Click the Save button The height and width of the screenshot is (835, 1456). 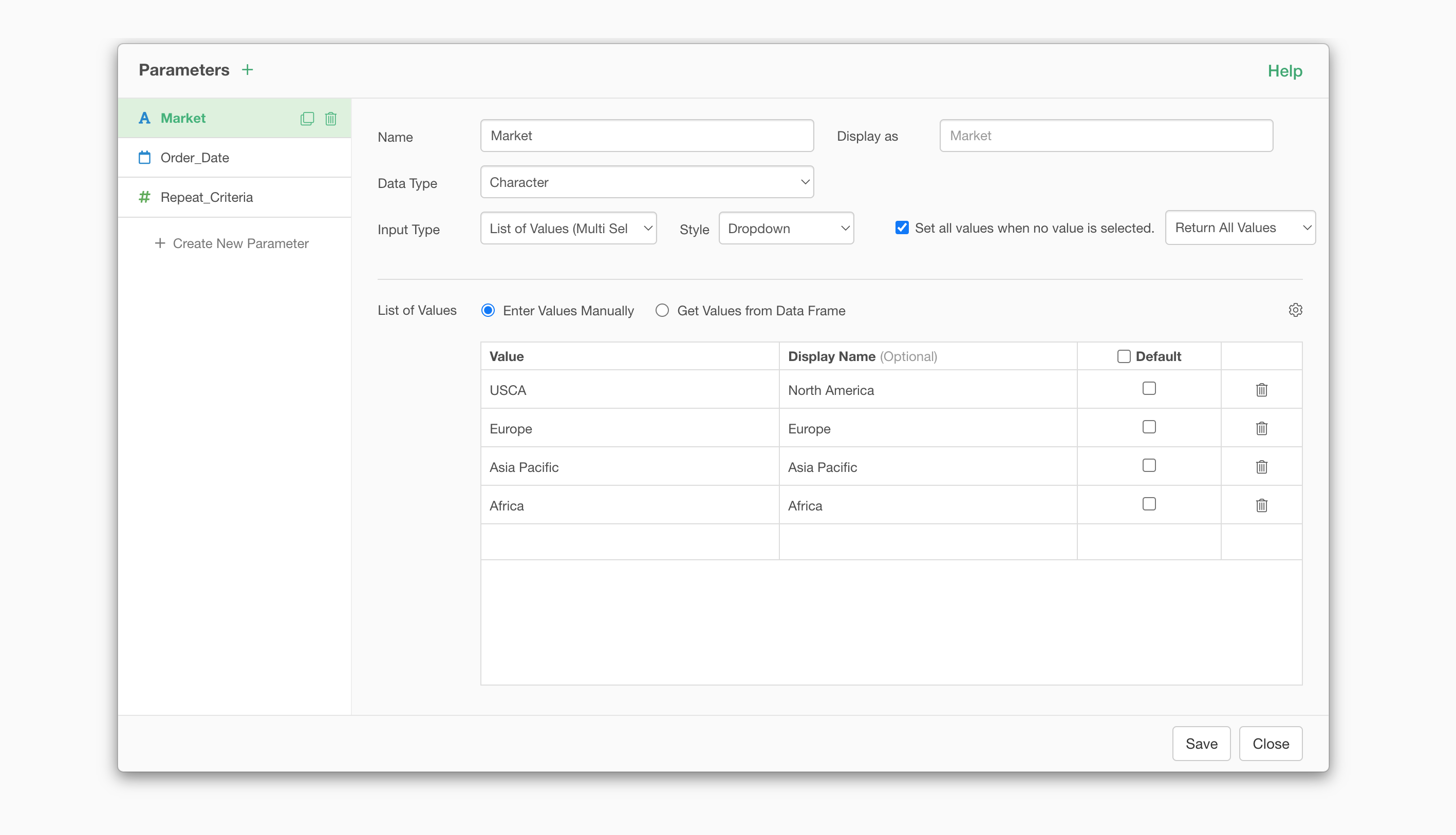tap(1201, 743)
